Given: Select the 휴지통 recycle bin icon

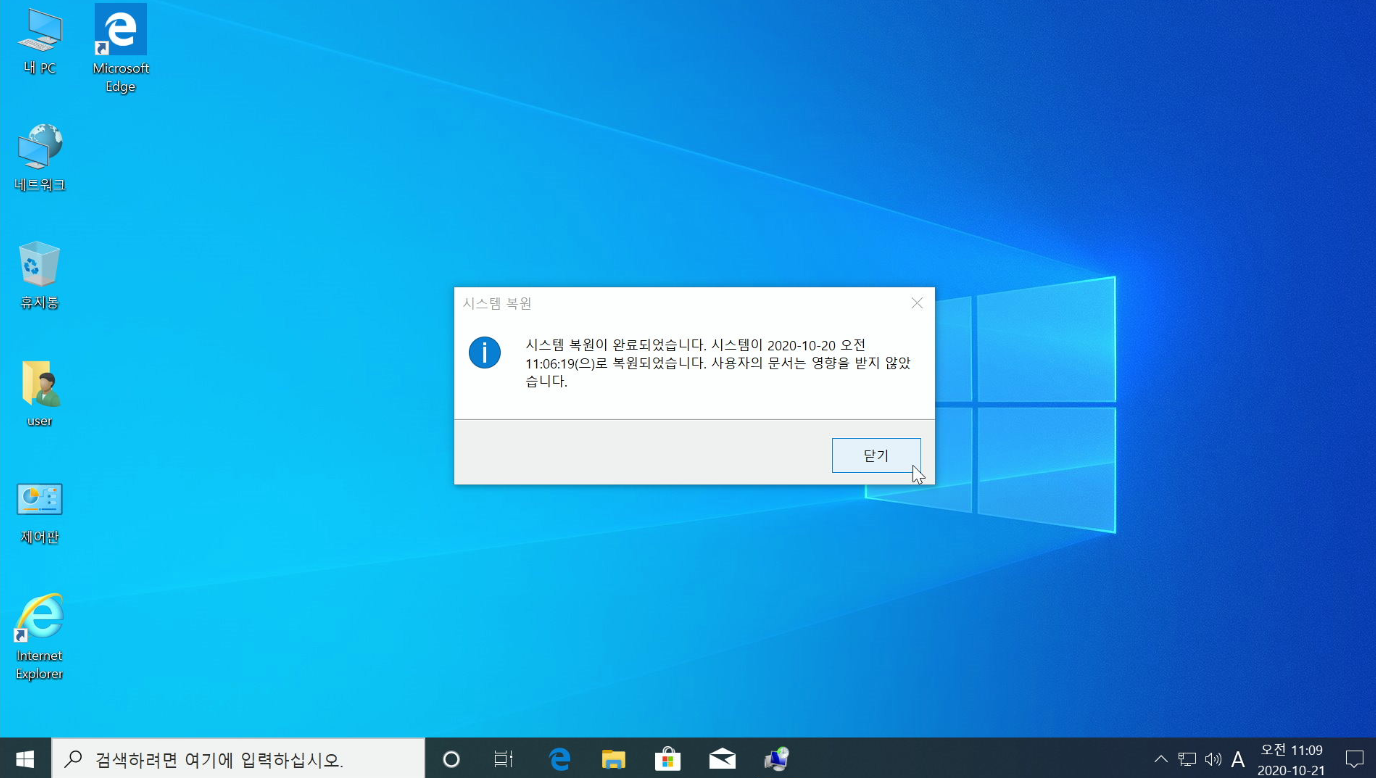Looking at the screenshot, I should [40, 275].
